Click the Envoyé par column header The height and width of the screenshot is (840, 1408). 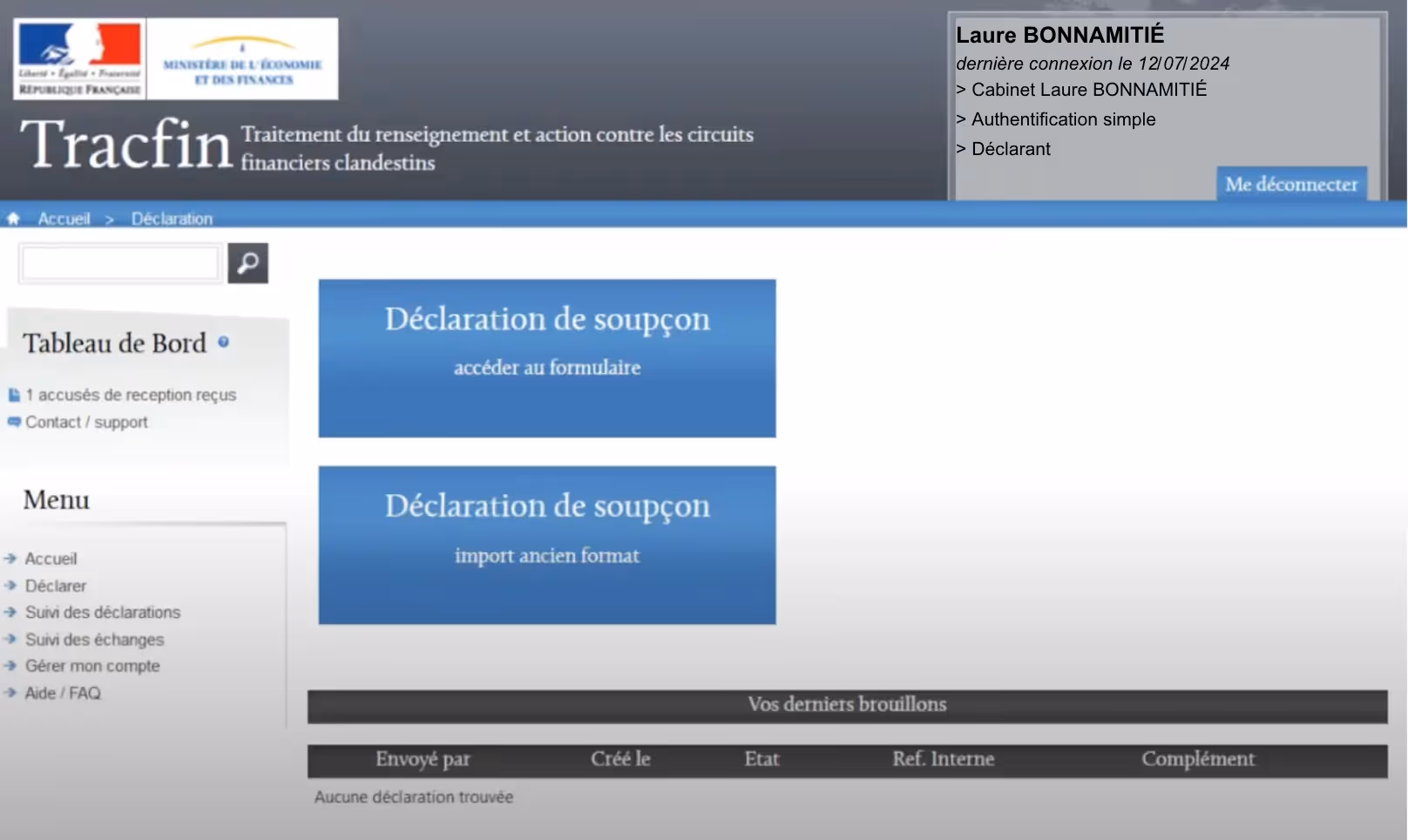click(x=423, y=760)
